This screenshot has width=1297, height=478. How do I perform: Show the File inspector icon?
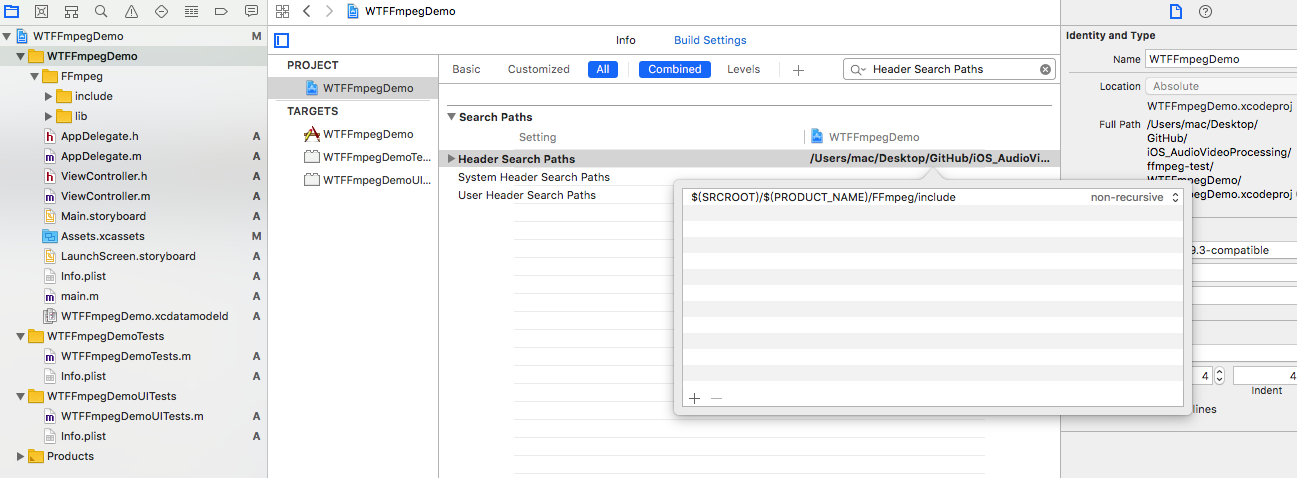point(1176,11)
